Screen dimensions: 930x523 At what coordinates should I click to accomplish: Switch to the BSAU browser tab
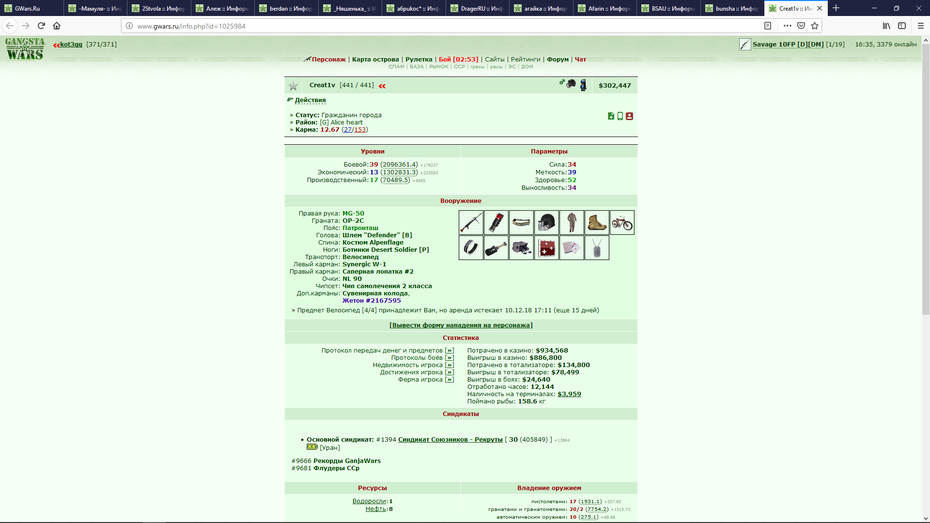coord(668,8)
